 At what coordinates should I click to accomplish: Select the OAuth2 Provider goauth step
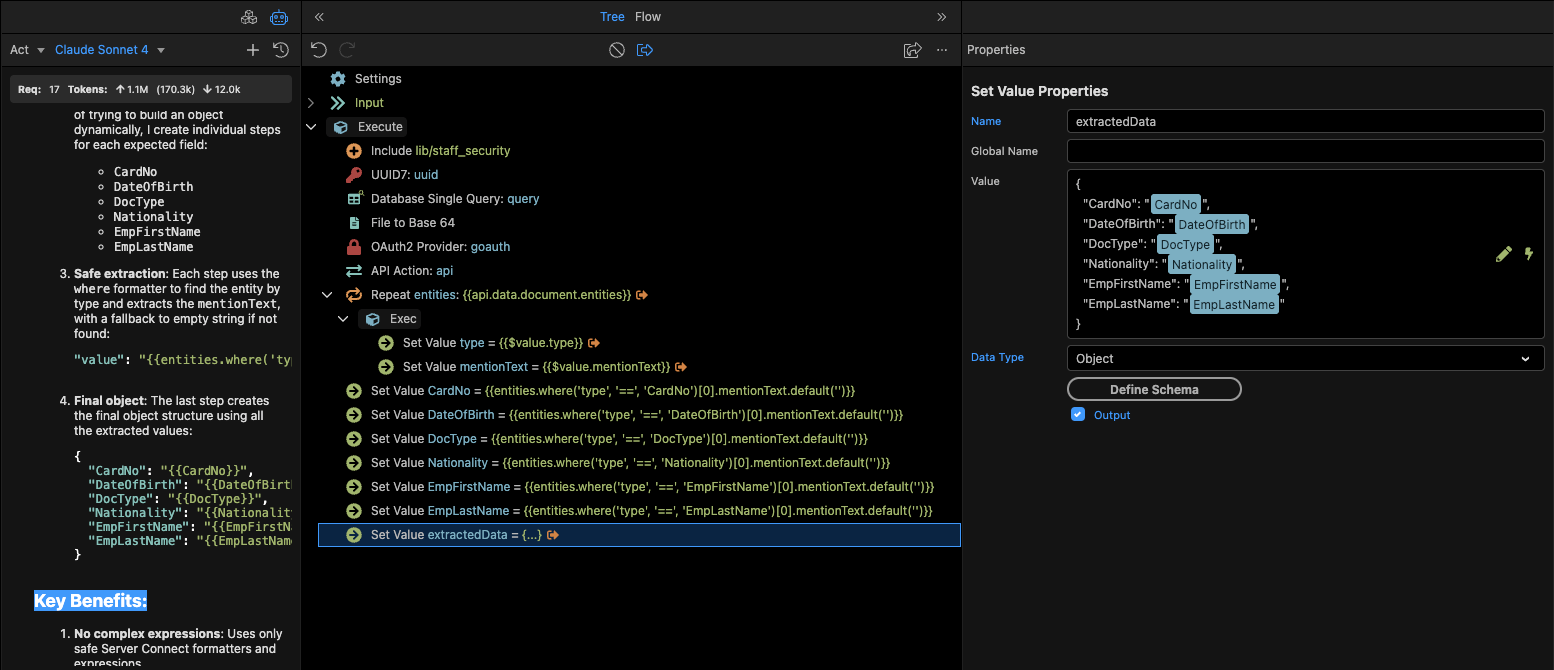[x=440, y=247]
